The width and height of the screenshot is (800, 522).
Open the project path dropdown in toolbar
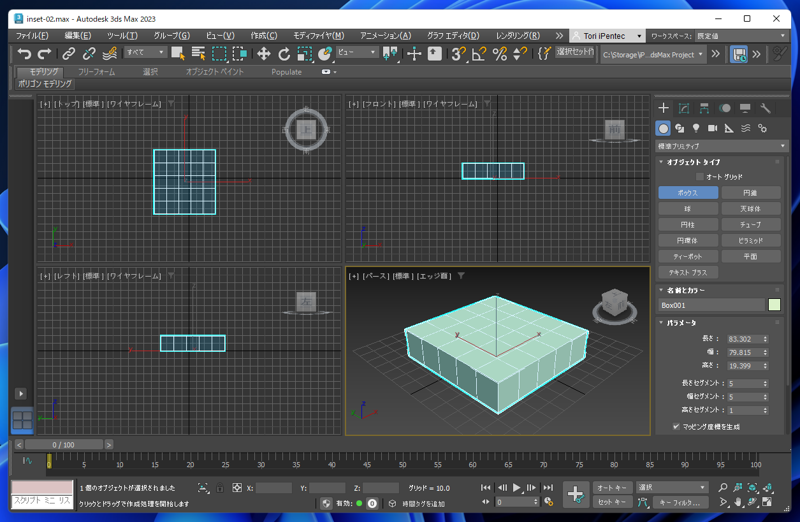click(x=653, y=54)
